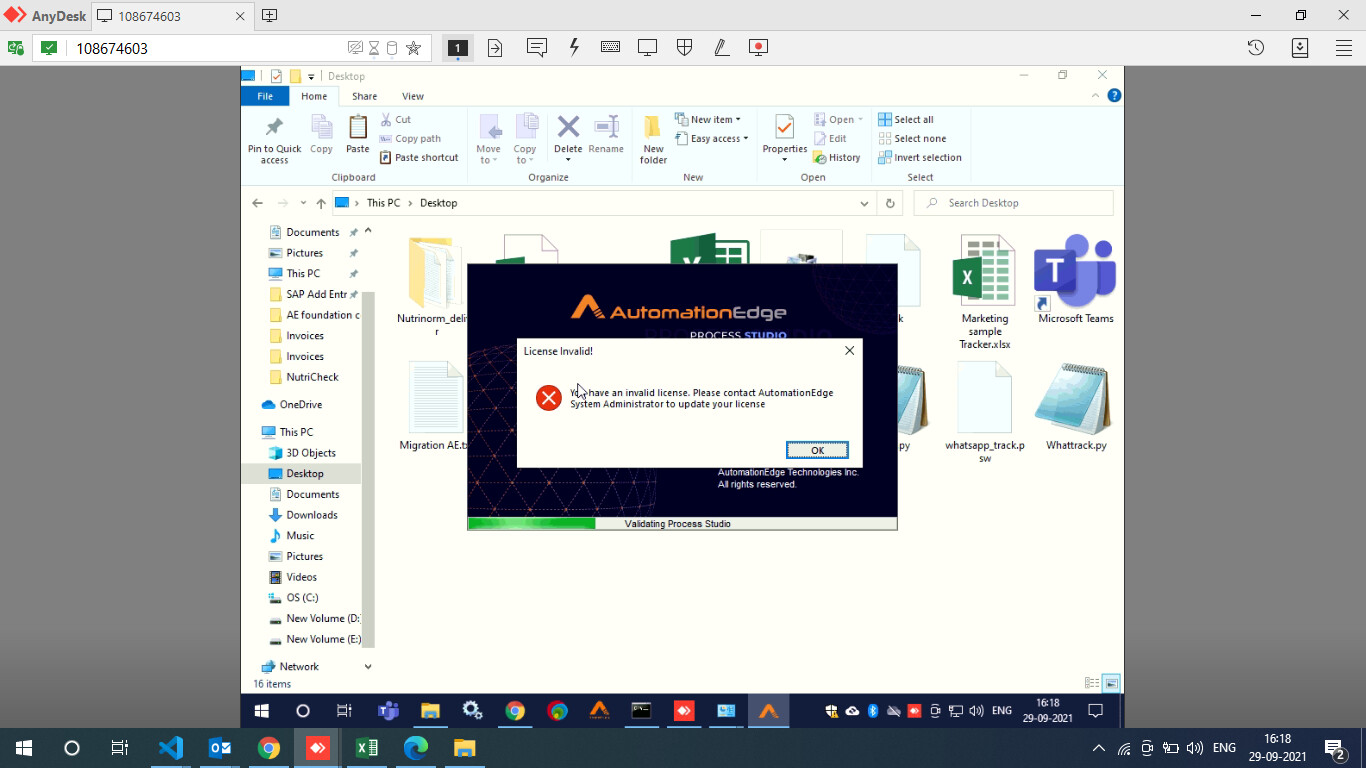Viewport: 1366px width, 768px height.
Task: Open AnyDesk display settings monitor icon
Action: [x=647, y=47]
